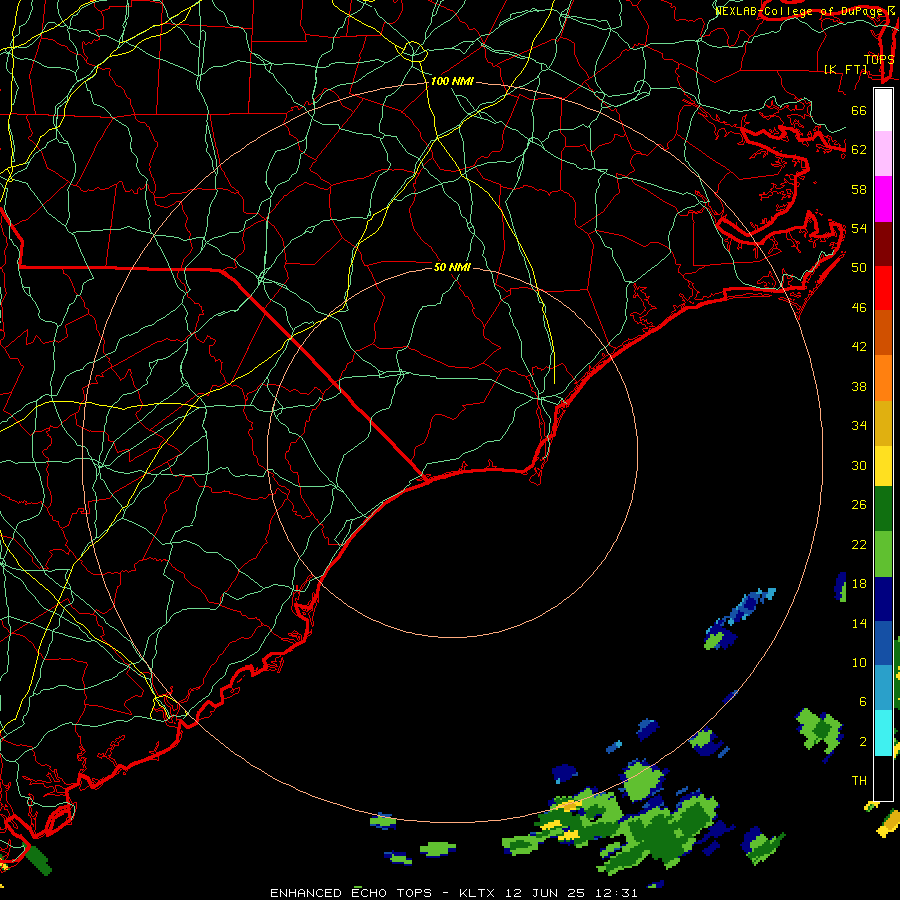Select the dark red (maroon) legend swatch
The image size is (900, 900).
pyautogui.click(x=883, y=243)
